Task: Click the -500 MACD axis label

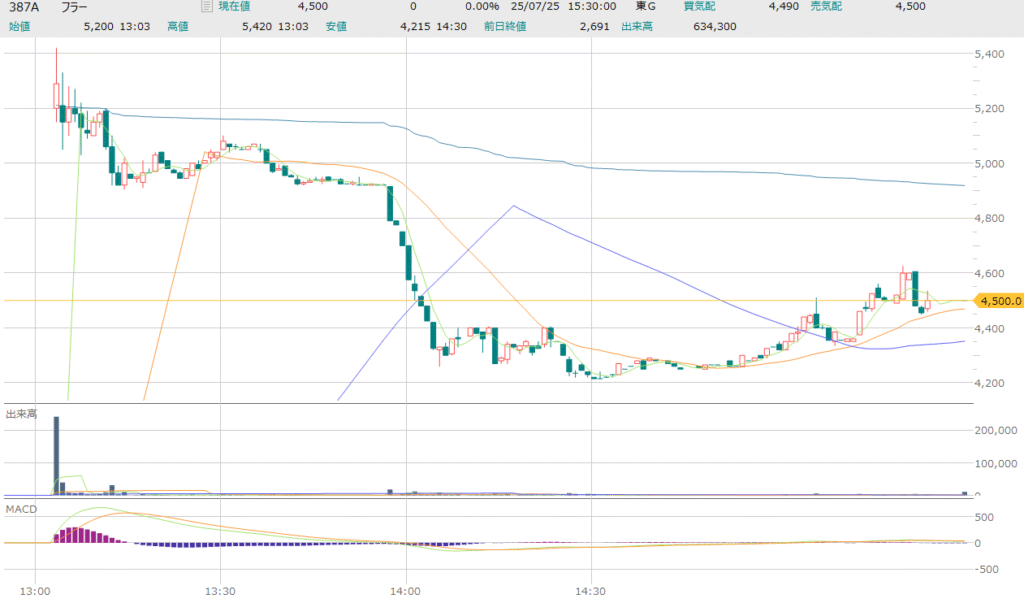Action: pos(987,570)
